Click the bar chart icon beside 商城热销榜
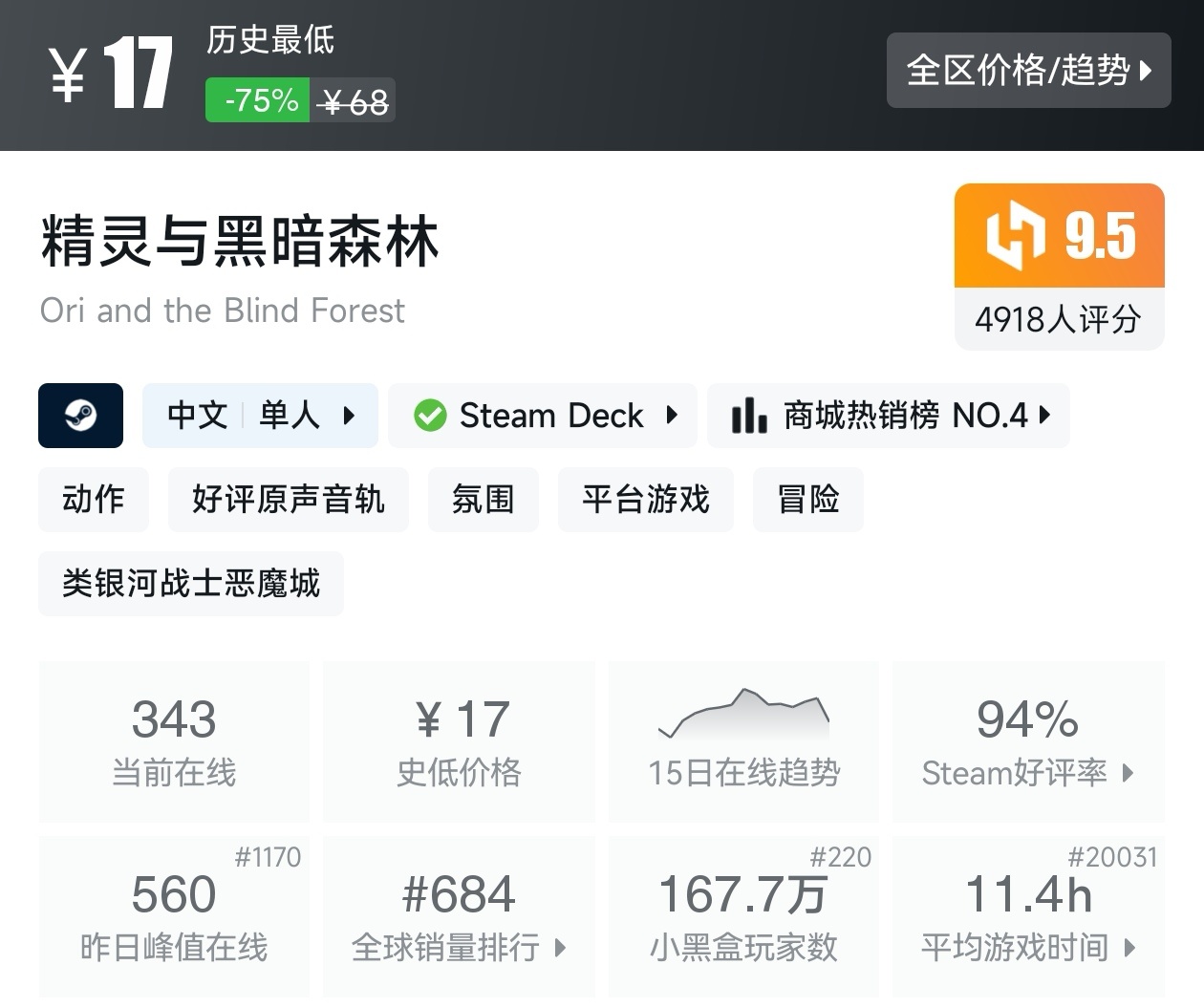The image size is (1204, 1008). 748,416
